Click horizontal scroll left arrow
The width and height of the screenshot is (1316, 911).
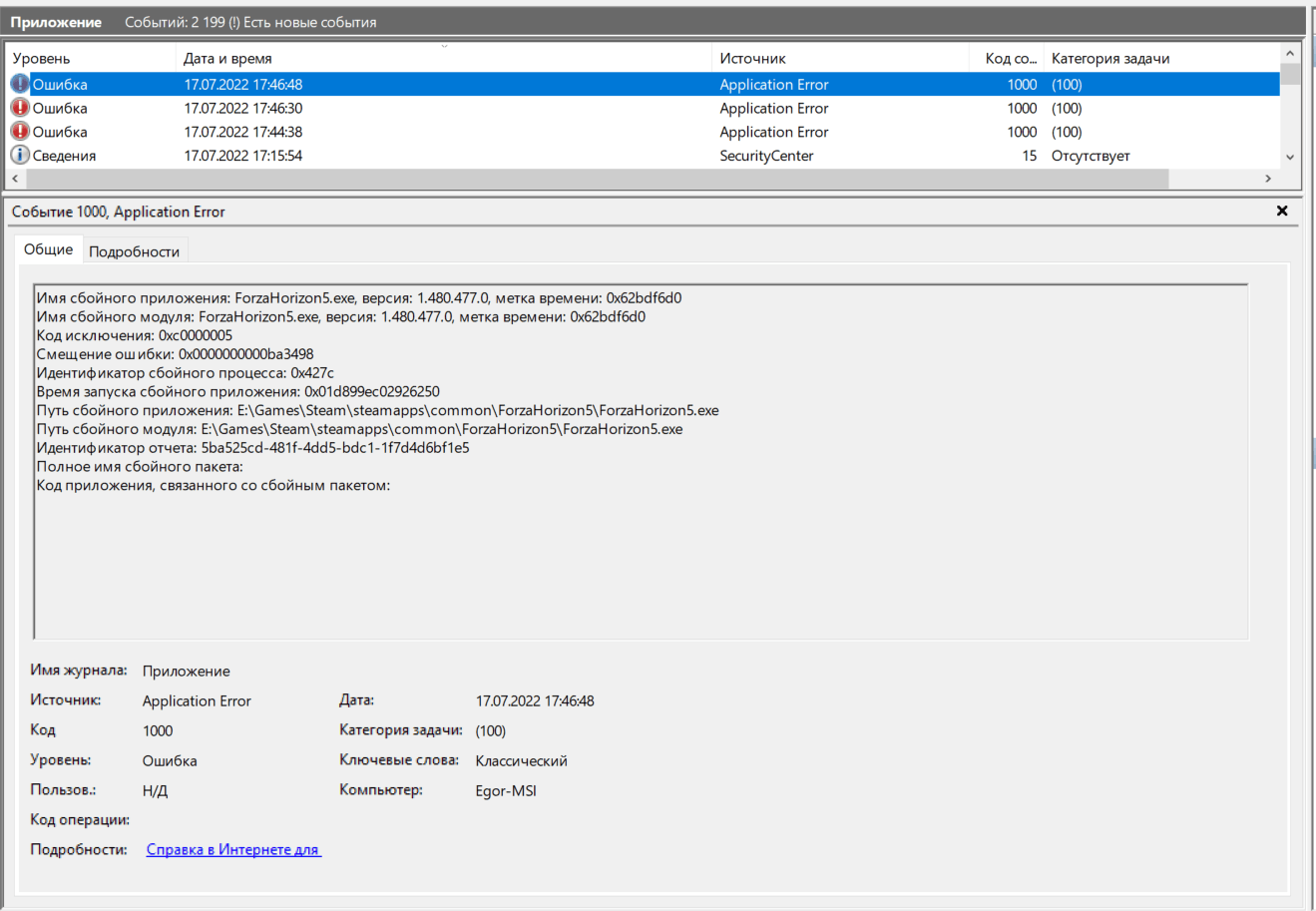click(14, 179)
